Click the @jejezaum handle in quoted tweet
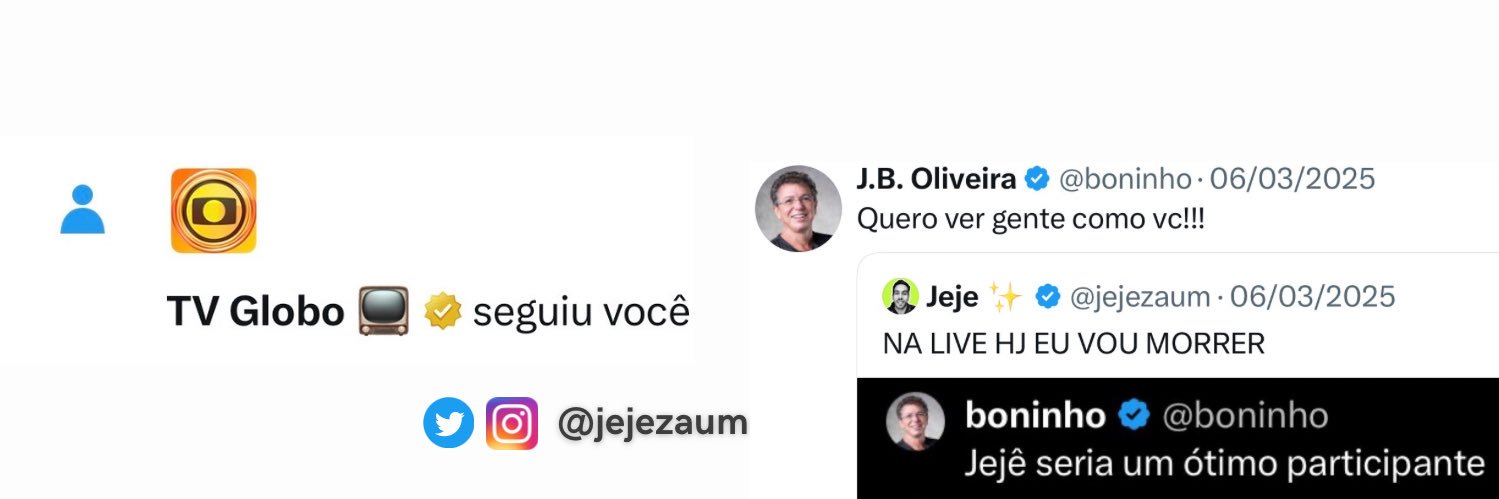 pyautogui.click(x=1140, y=297)
